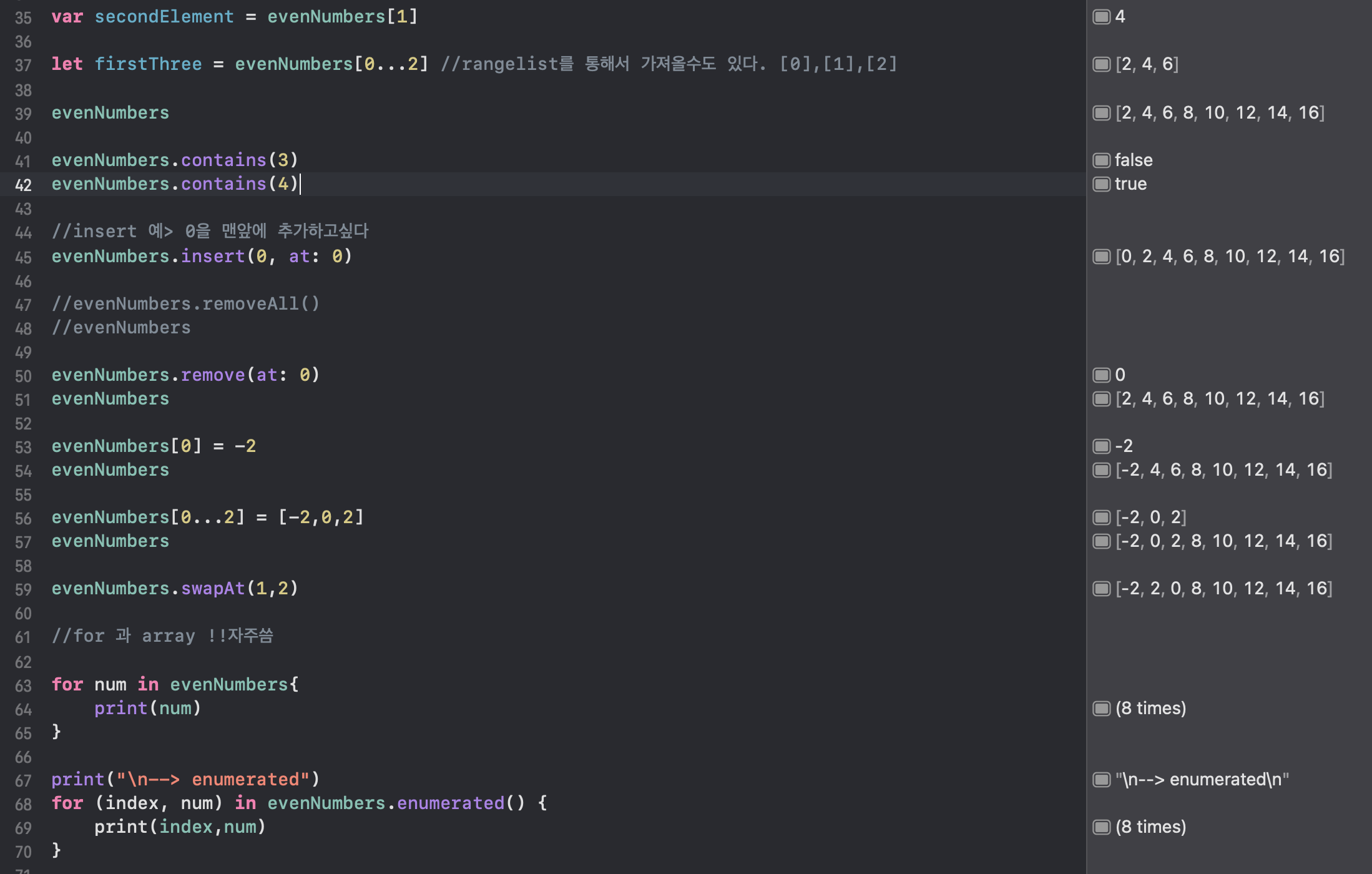Click the removeAll comment line
The image size is (1372, 874).
pyautogui.click(x=185, y=304)
